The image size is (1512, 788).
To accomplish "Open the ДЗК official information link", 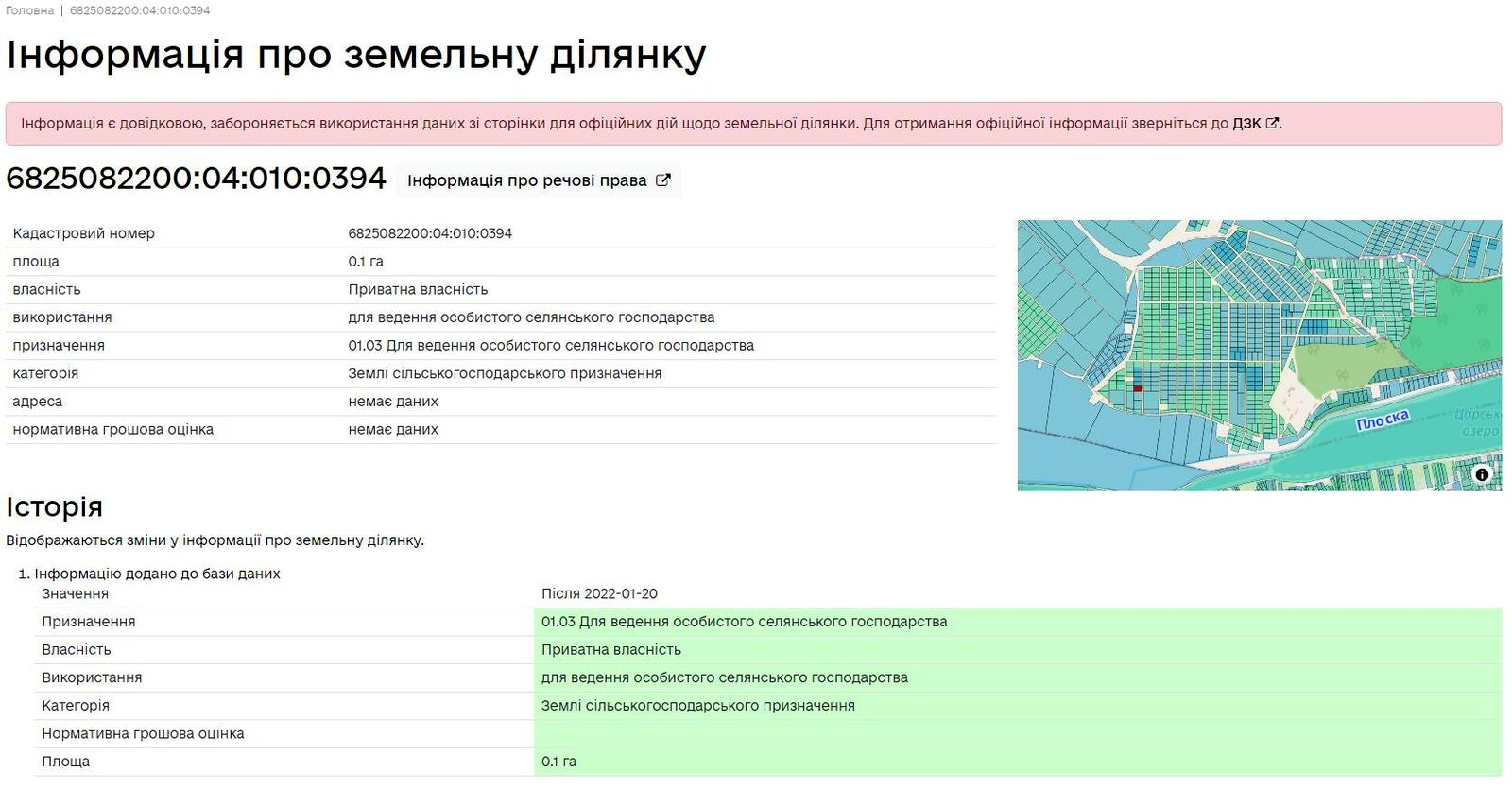I will pyautogui.click(x=1246, y=124).
